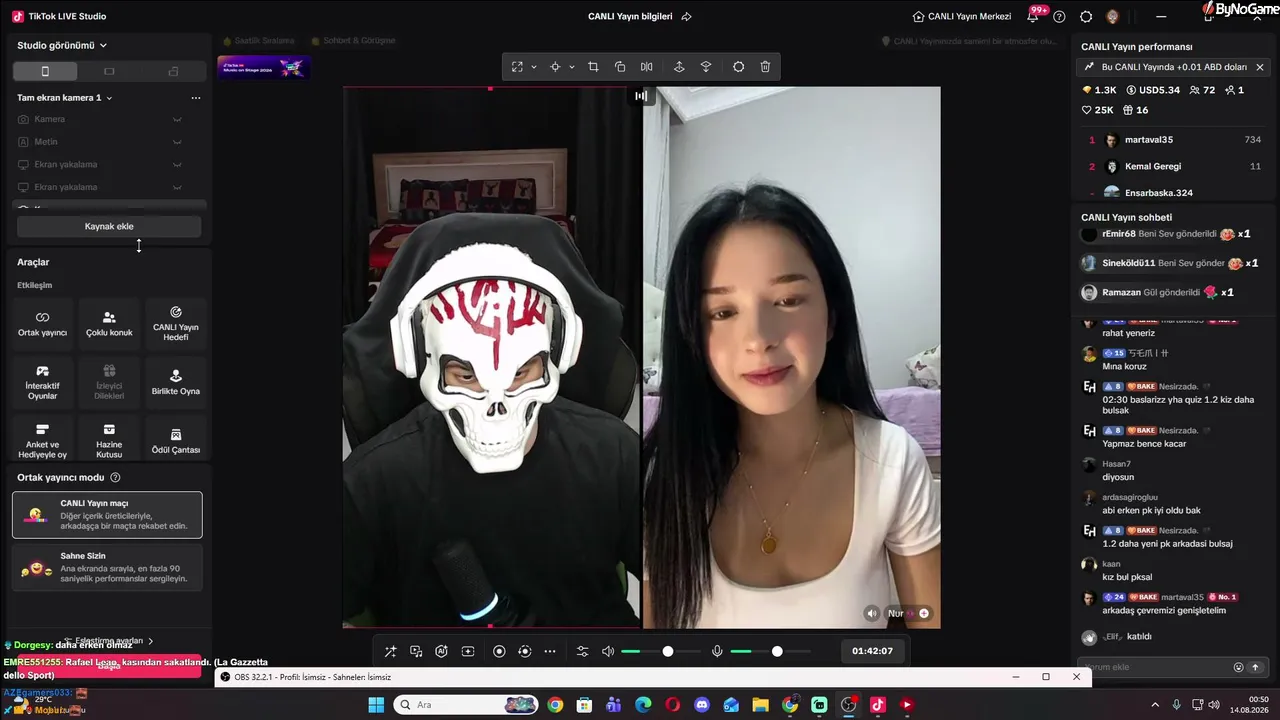The image size is (1280, 720).
Task: Delete the selected source with the trash icon
Action: pyautogui.click(x=765, y=67)
